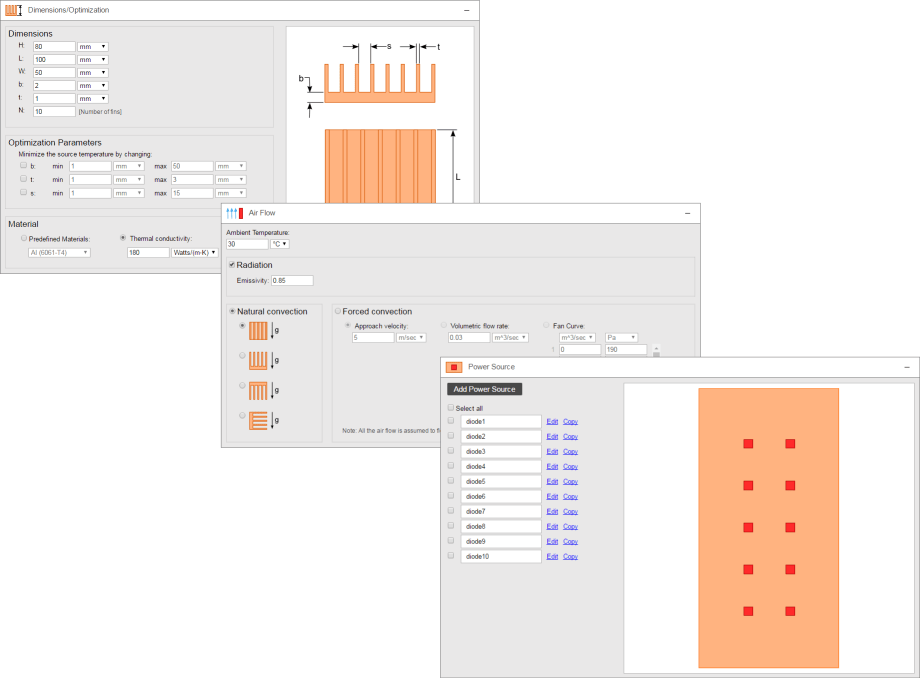Click the Emissivity input field

click(x=294, y=281)
